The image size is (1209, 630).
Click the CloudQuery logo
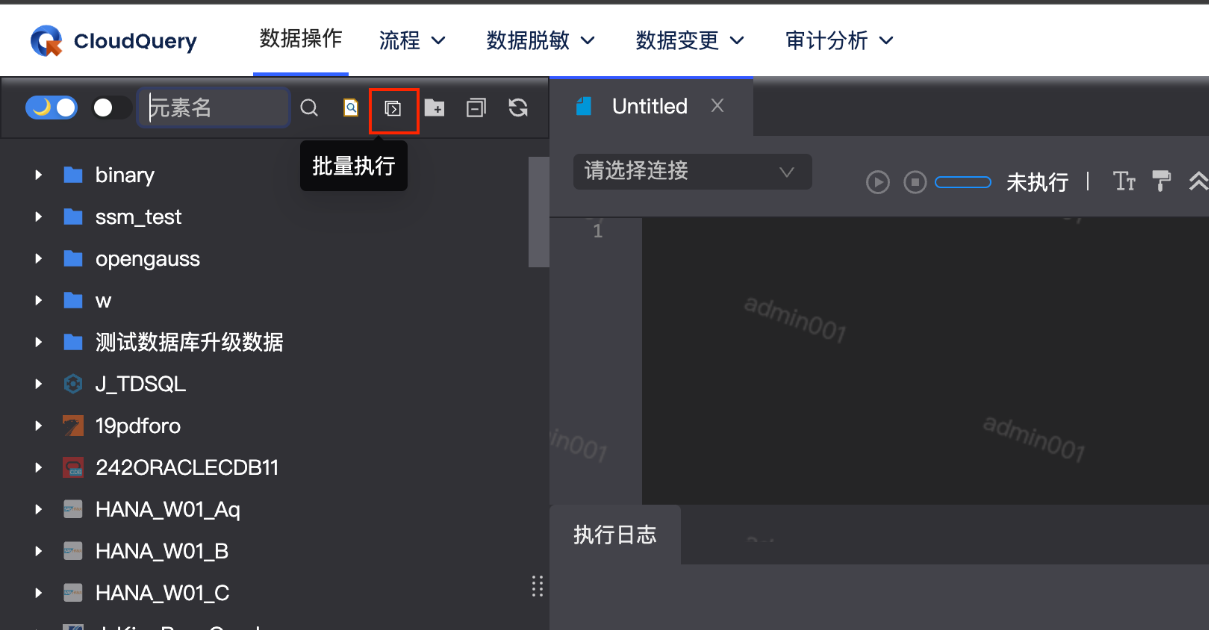tap(47, 41)
